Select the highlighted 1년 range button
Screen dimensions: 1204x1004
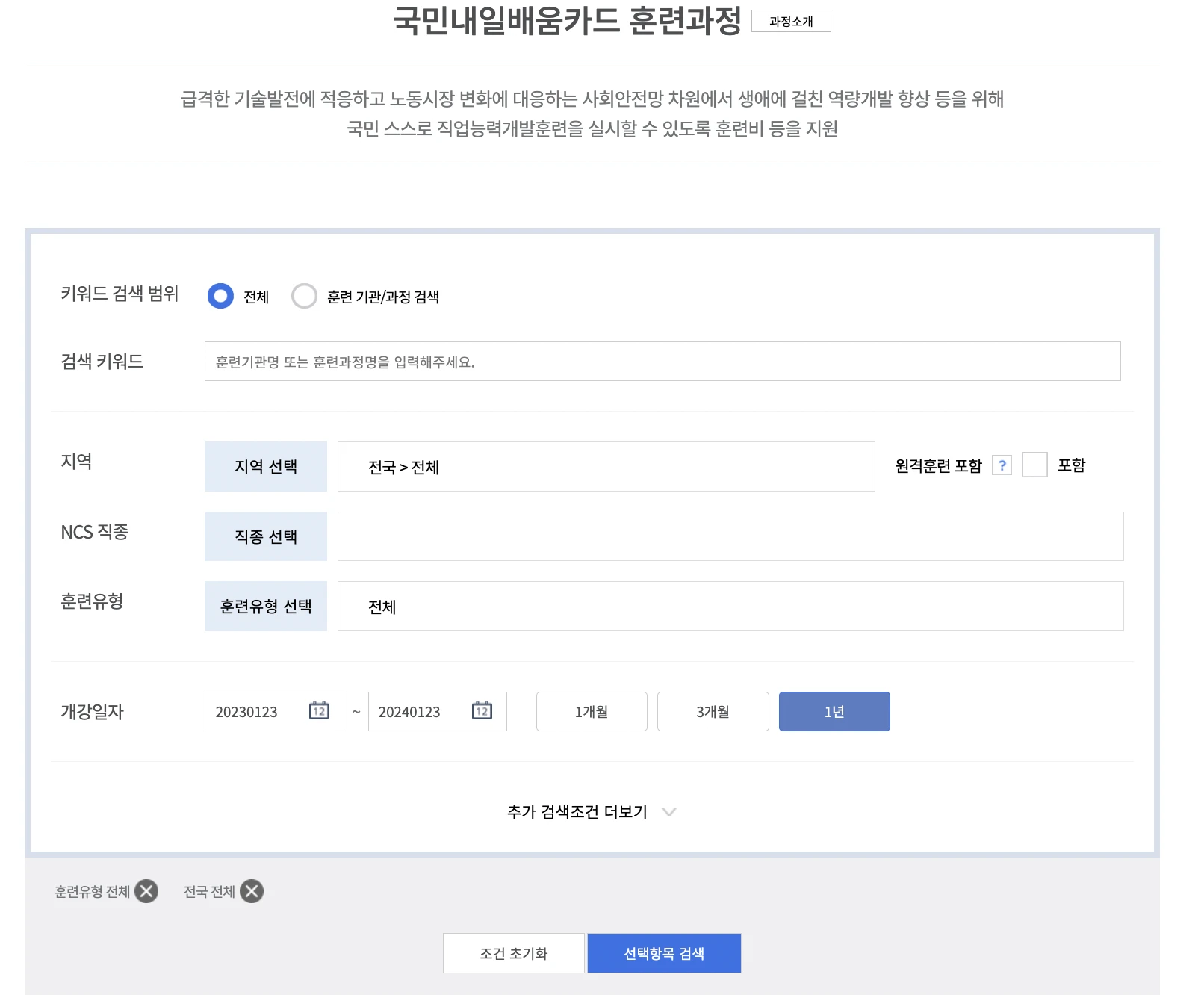(x=834, y=711)
